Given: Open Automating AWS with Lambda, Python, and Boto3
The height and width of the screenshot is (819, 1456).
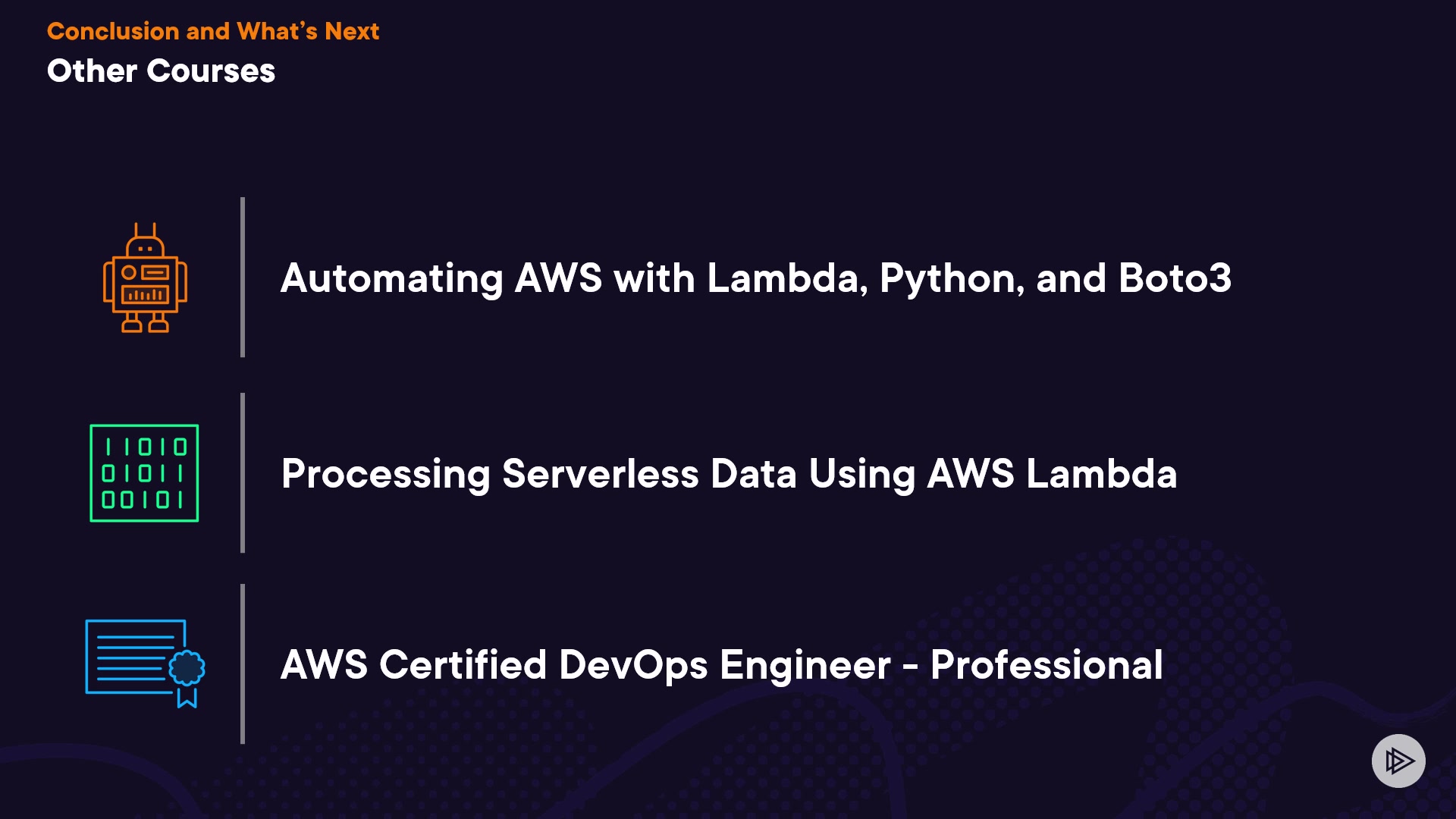Looking at the screenshot, I should (755, 278).
